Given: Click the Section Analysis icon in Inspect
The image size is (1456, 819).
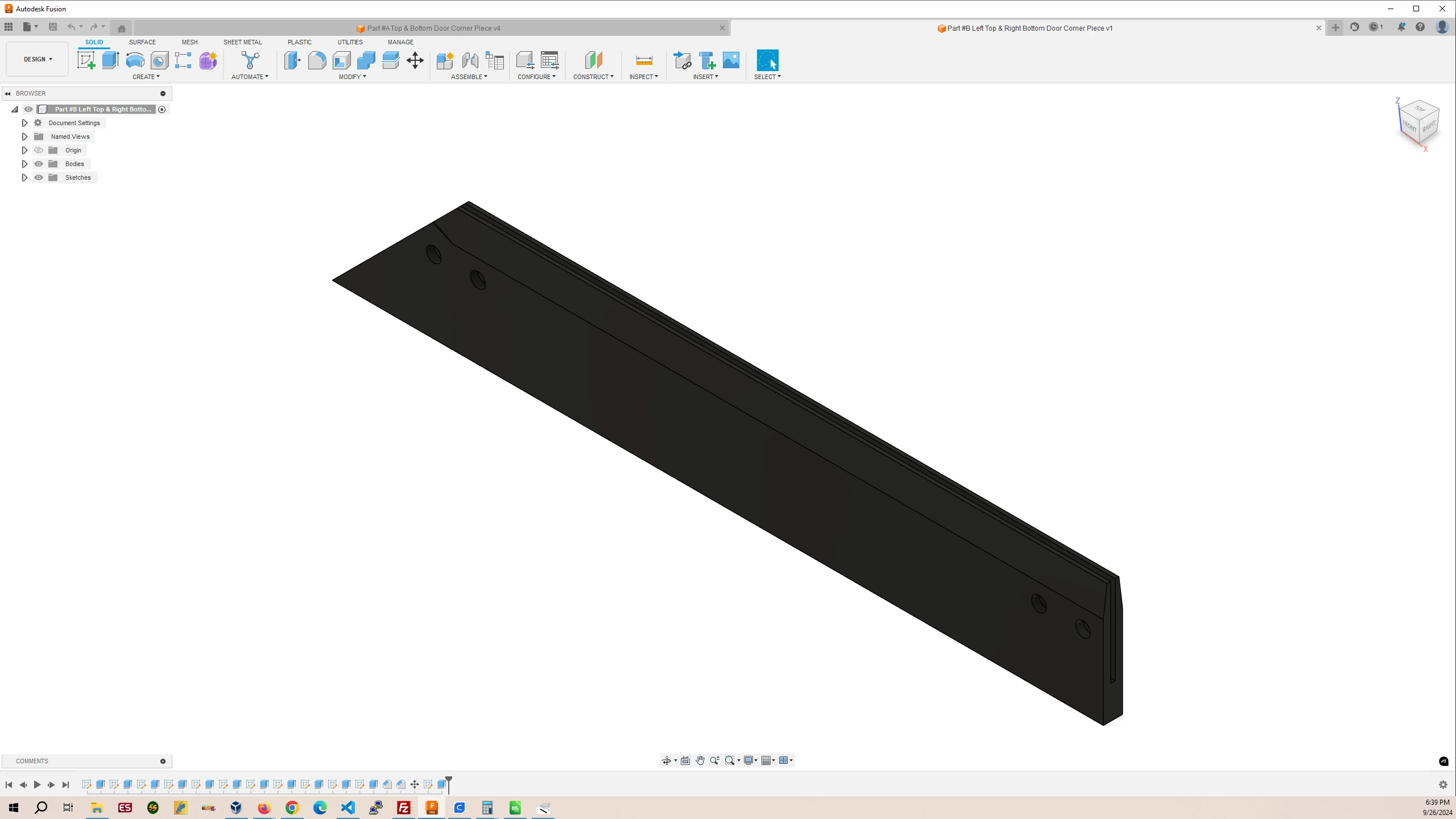Looking at the screenshot, I should pos(645,76).
